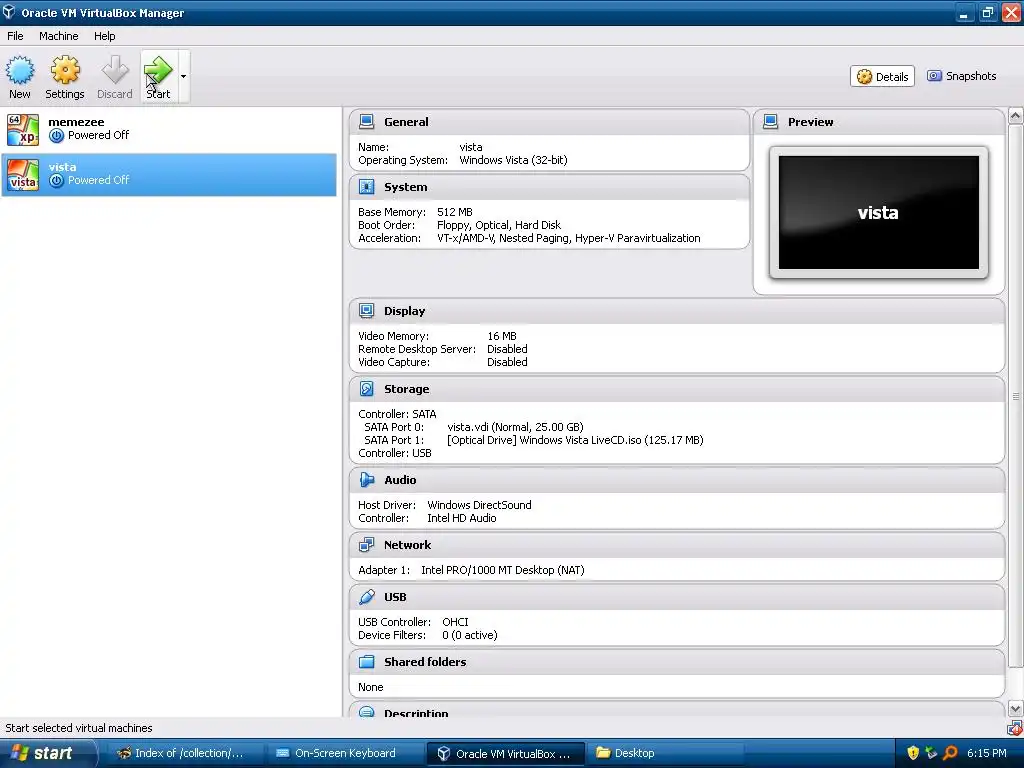The width and height of the screenshot is (1024, 768).
Task: Select the vista virtual machine entry
Action: [x=169, y=174]
